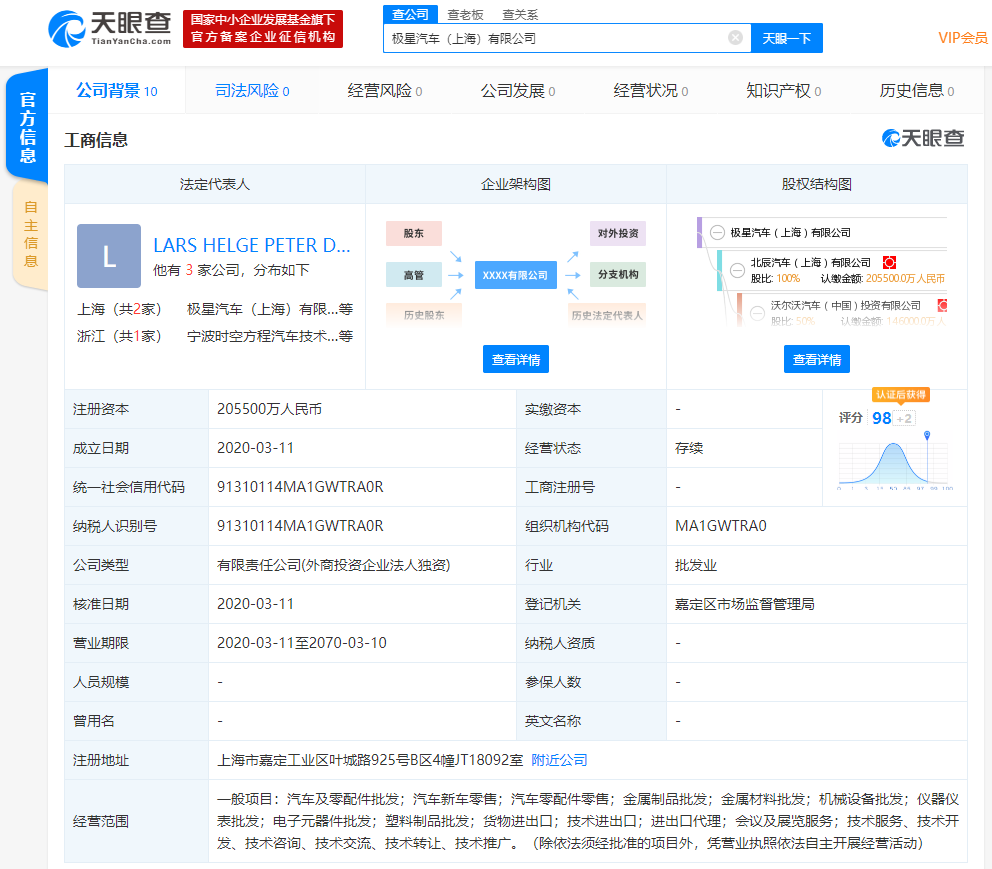Switch to the 司法风险 tab
Viewport: 992px width, 869px height.
click(252, 91)
